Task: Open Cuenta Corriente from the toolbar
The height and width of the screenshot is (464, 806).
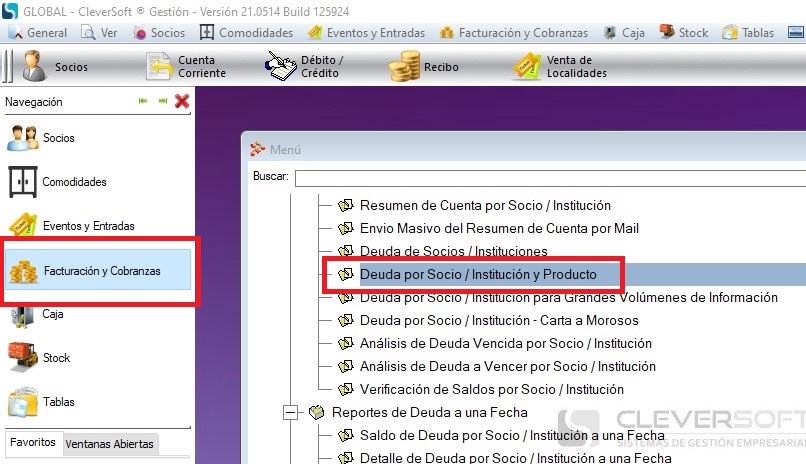Action: click(x=162, y=67)
